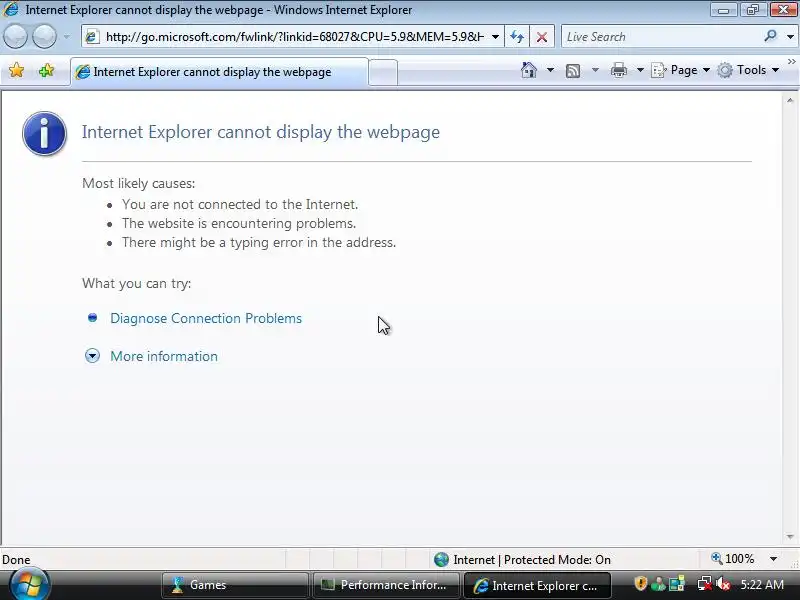Click the Refresh button
This screenshot has width=800, height=600.
tap(517, 37)
